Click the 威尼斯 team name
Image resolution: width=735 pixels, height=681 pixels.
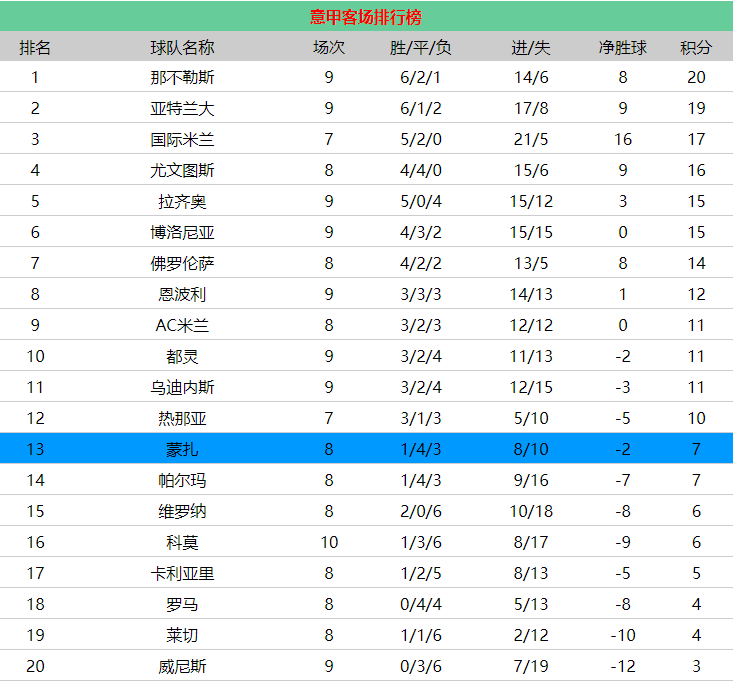(x=182, y=666)
